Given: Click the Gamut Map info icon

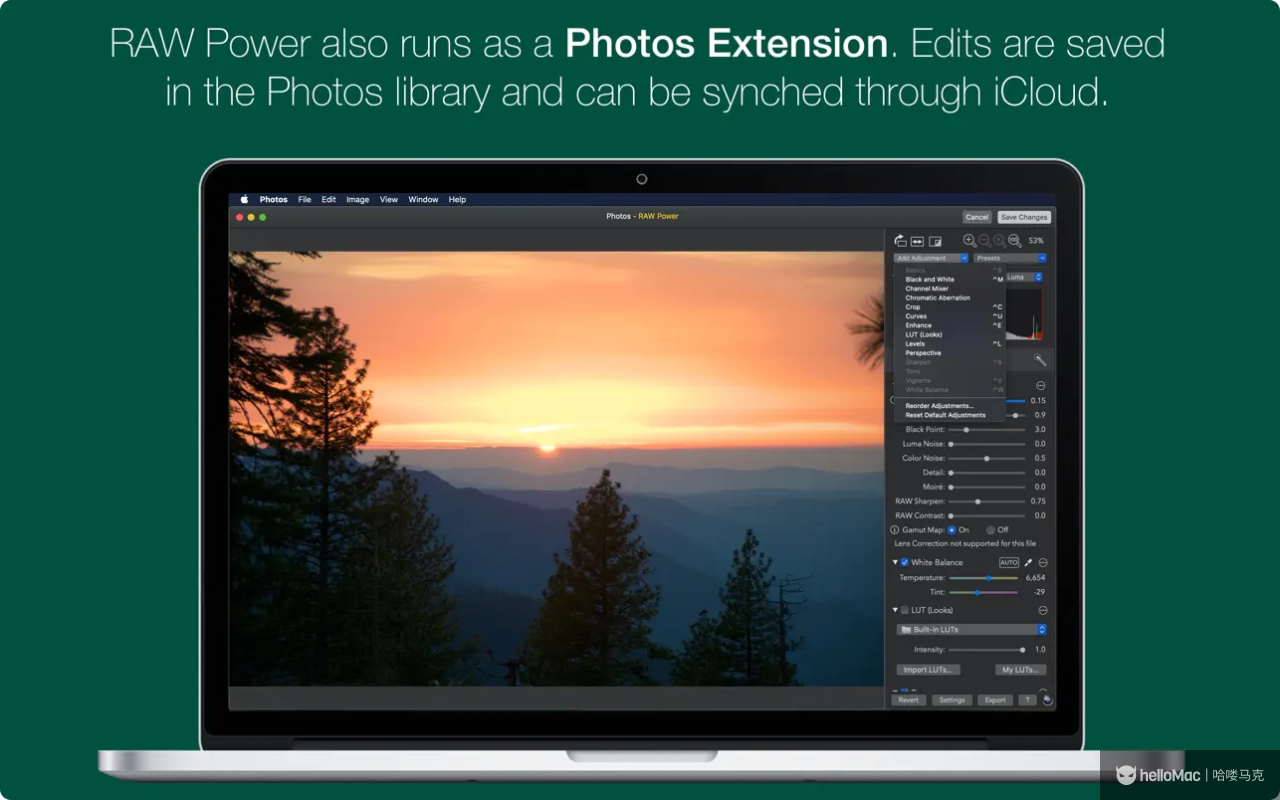Looking at the screenshot, I should point(895,530).
